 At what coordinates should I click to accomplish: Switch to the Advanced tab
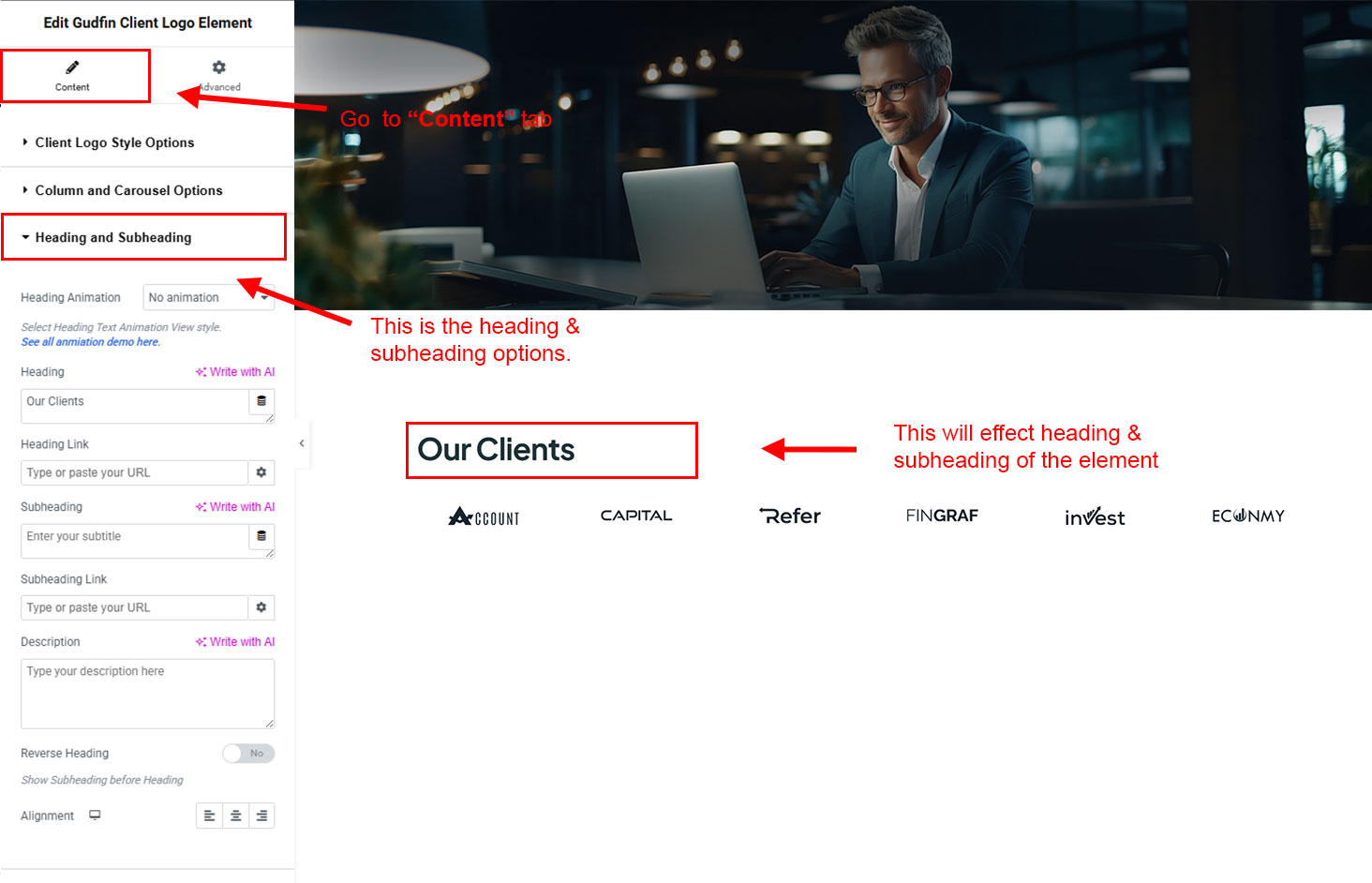[218, 76]
